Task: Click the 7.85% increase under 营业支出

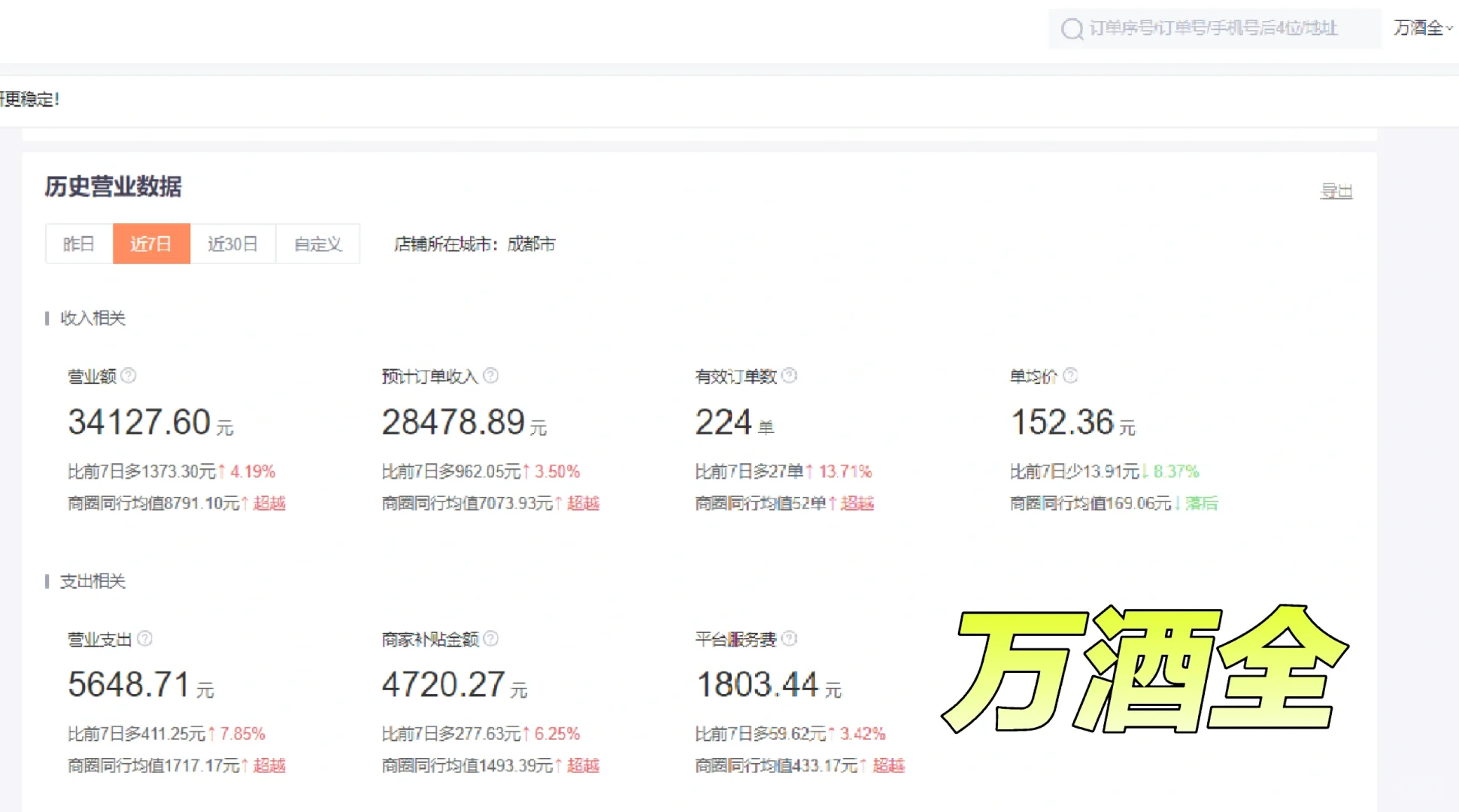Action: tap(242, 734)
